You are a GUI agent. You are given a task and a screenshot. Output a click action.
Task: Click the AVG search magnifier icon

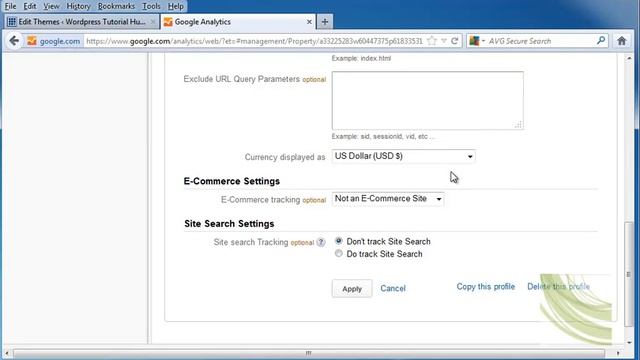tap(601, 40)
